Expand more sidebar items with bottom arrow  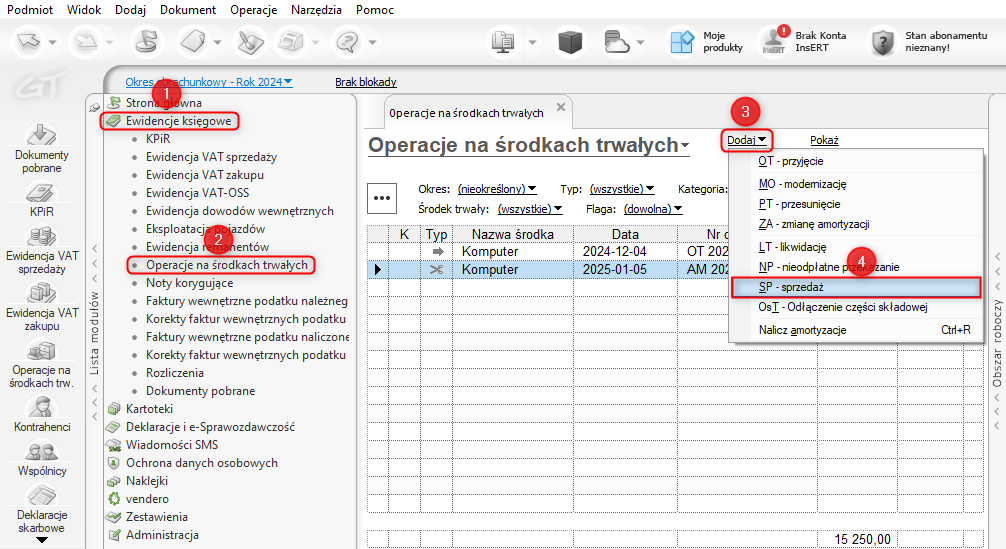(42, 540)
